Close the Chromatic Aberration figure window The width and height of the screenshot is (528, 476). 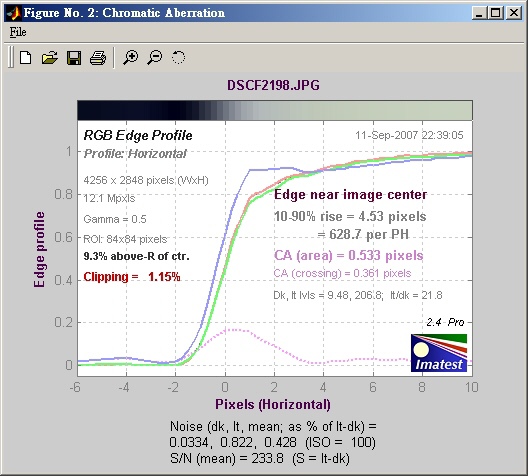click(x=514, y=13)
